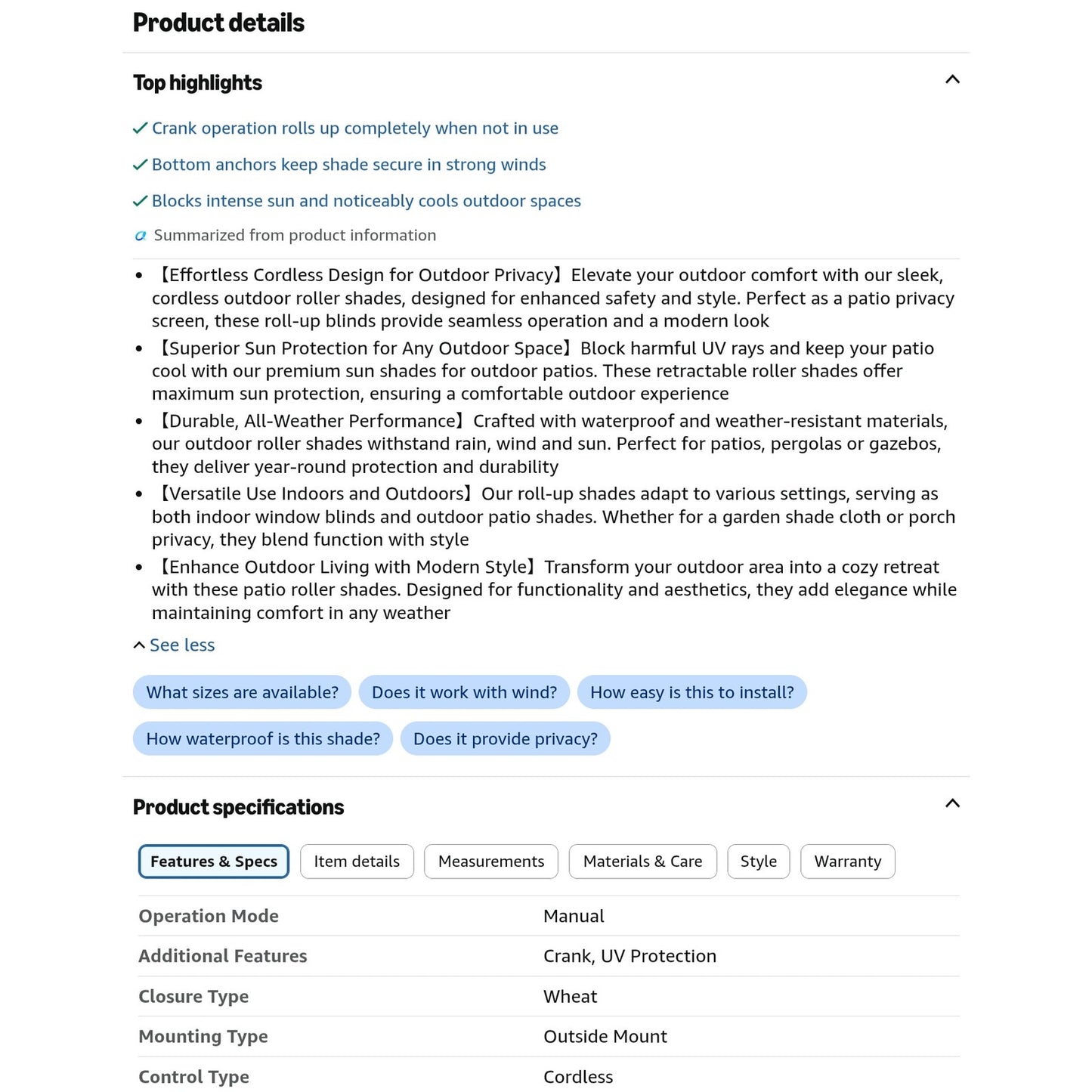The image size is (1092, 1092).
Task: Ask 'How waterproof is this shade?'
Action: [263, 738]
